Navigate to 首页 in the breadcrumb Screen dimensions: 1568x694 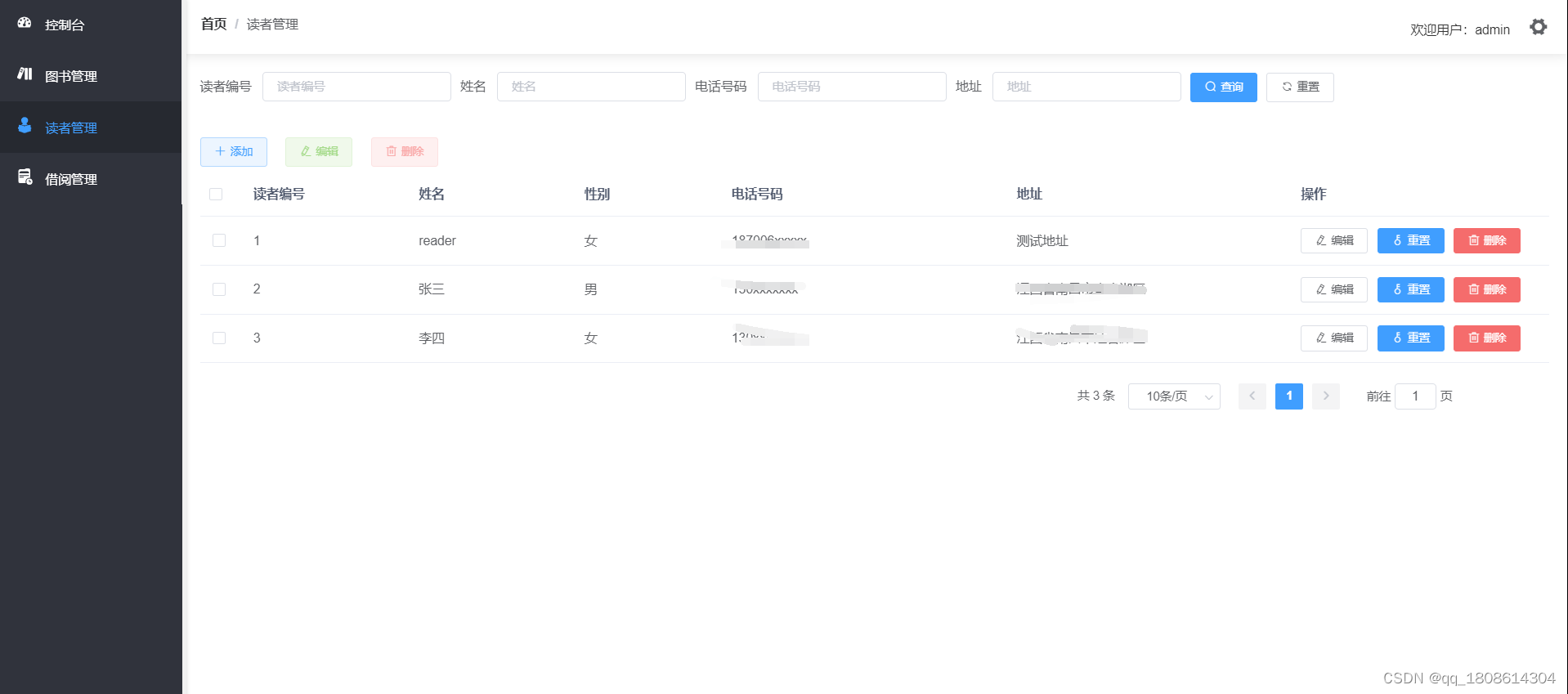click(213, 25)
